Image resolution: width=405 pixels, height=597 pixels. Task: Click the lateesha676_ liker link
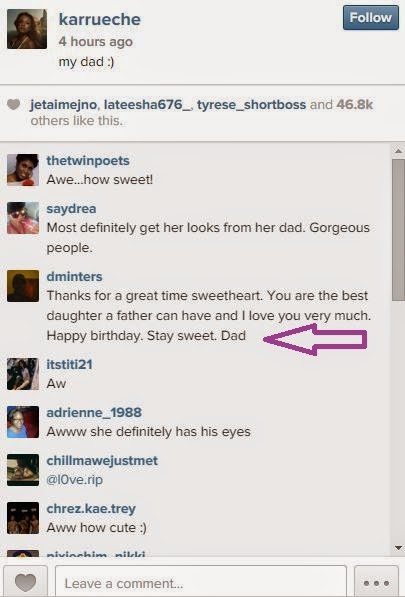[x=147, y=105]
